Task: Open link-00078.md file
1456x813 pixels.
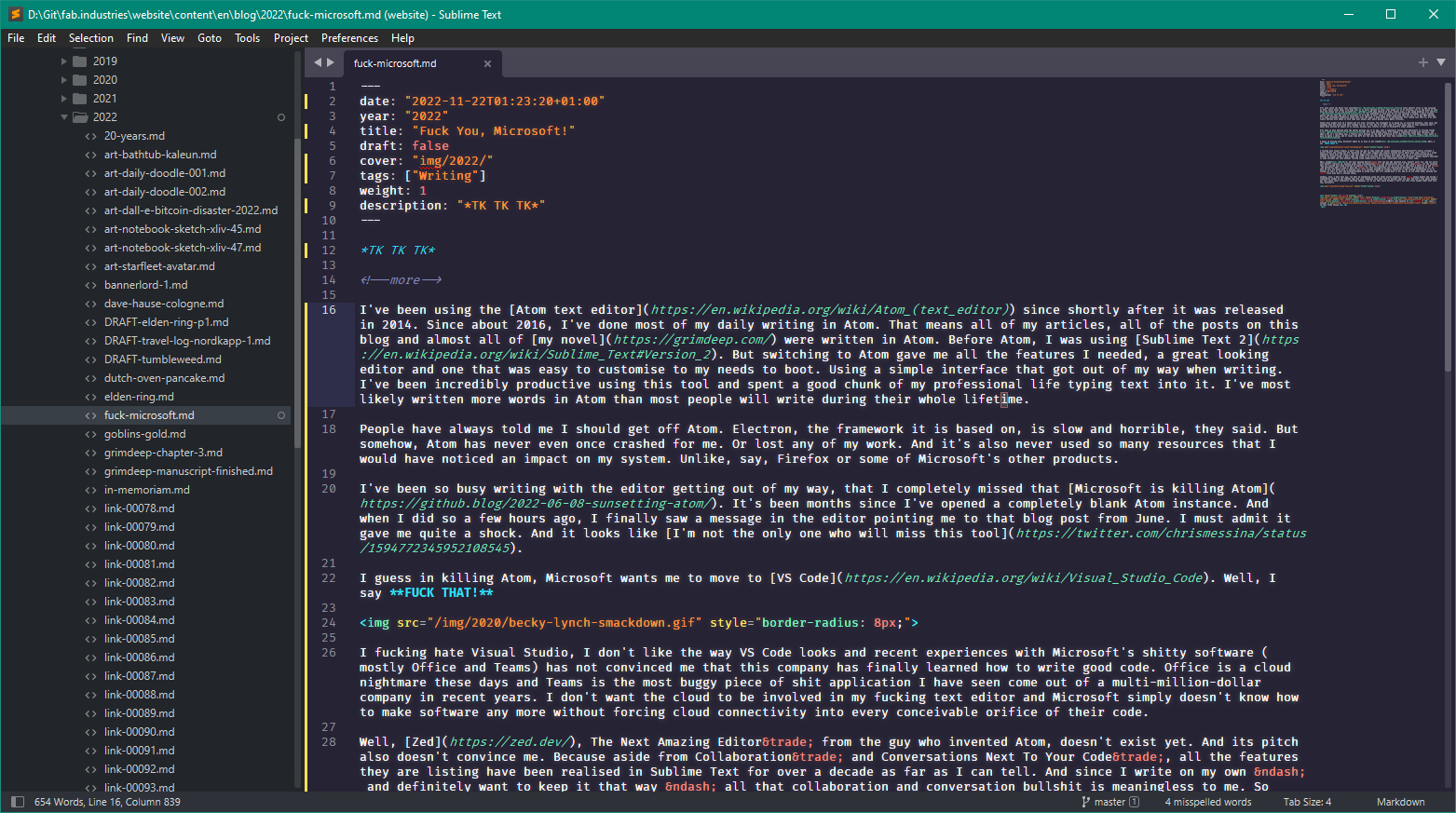Action: pyautogui.click(x=139, y=508)
